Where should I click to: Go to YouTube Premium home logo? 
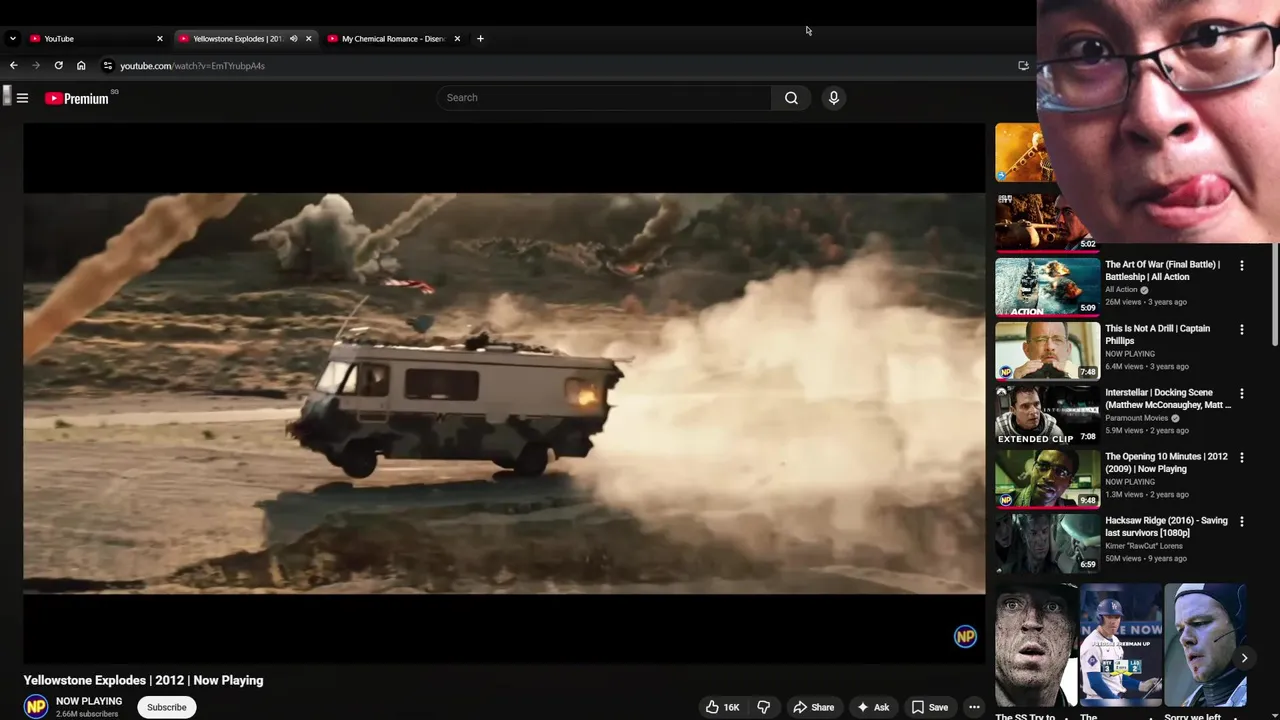click(x=77, y=98)
